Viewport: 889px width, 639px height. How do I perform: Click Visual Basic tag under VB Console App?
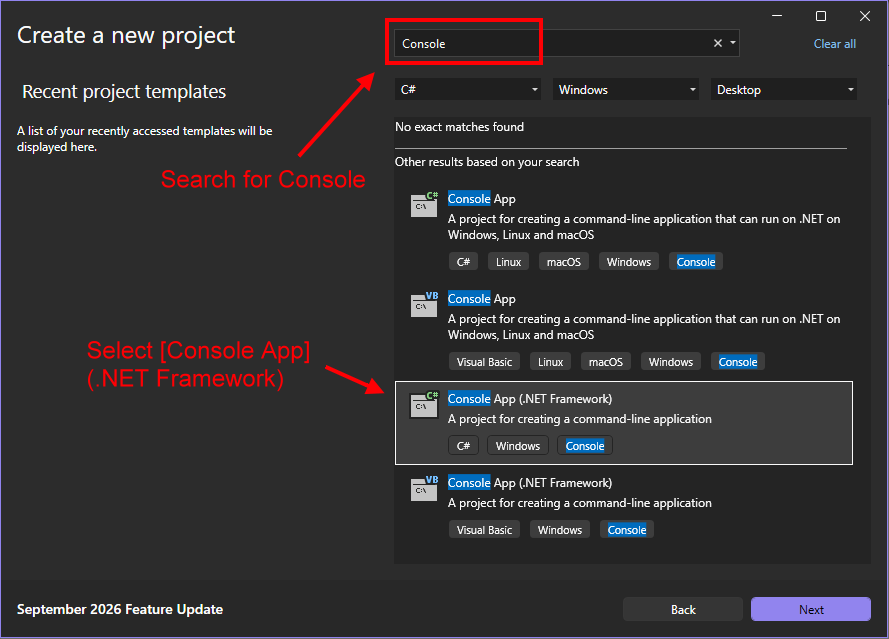(x=484, y=362)
